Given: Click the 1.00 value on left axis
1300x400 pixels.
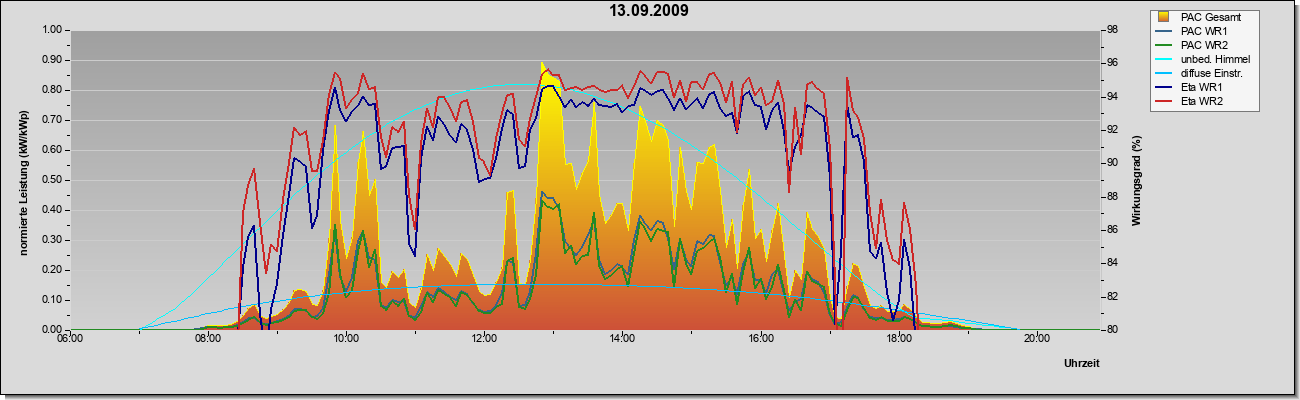Looking at the screenshot, I should click(50, 30).
